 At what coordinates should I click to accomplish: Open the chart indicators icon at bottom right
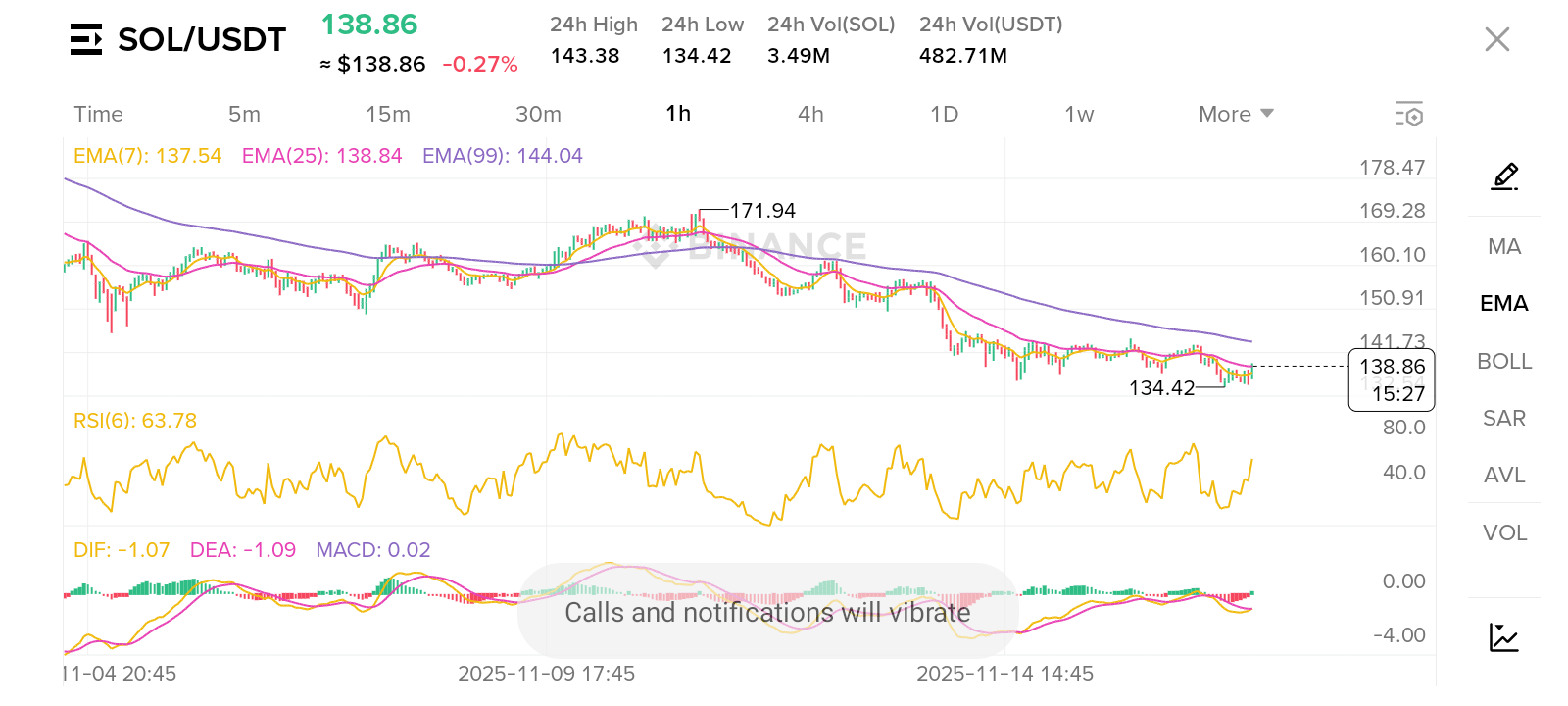[1503, 637]
